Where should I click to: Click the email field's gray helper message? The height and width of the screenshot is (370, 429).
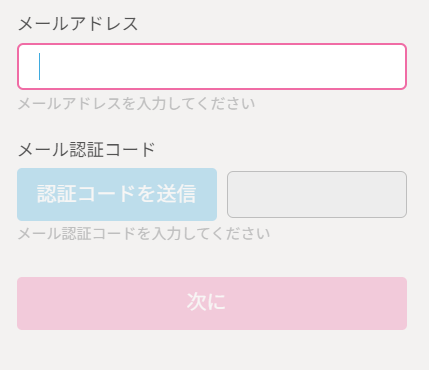(136, 104)
